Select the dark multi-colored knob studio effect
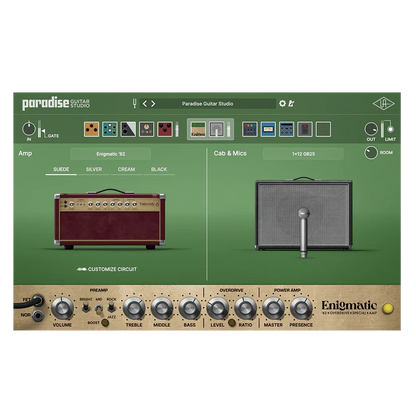The image size is (416, 416). [x=250, y=129]
